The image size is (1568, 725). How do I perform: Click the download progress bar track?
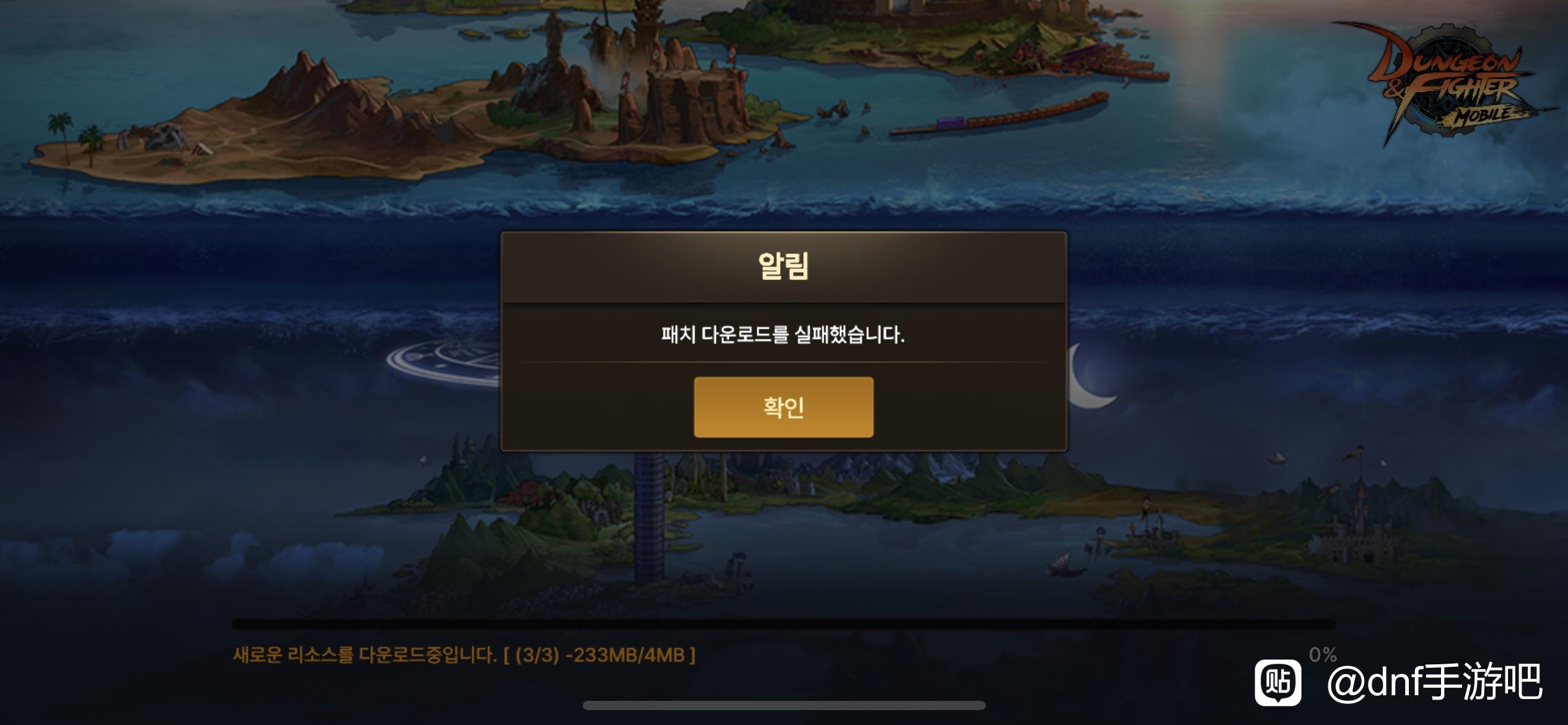coord(783,624)
